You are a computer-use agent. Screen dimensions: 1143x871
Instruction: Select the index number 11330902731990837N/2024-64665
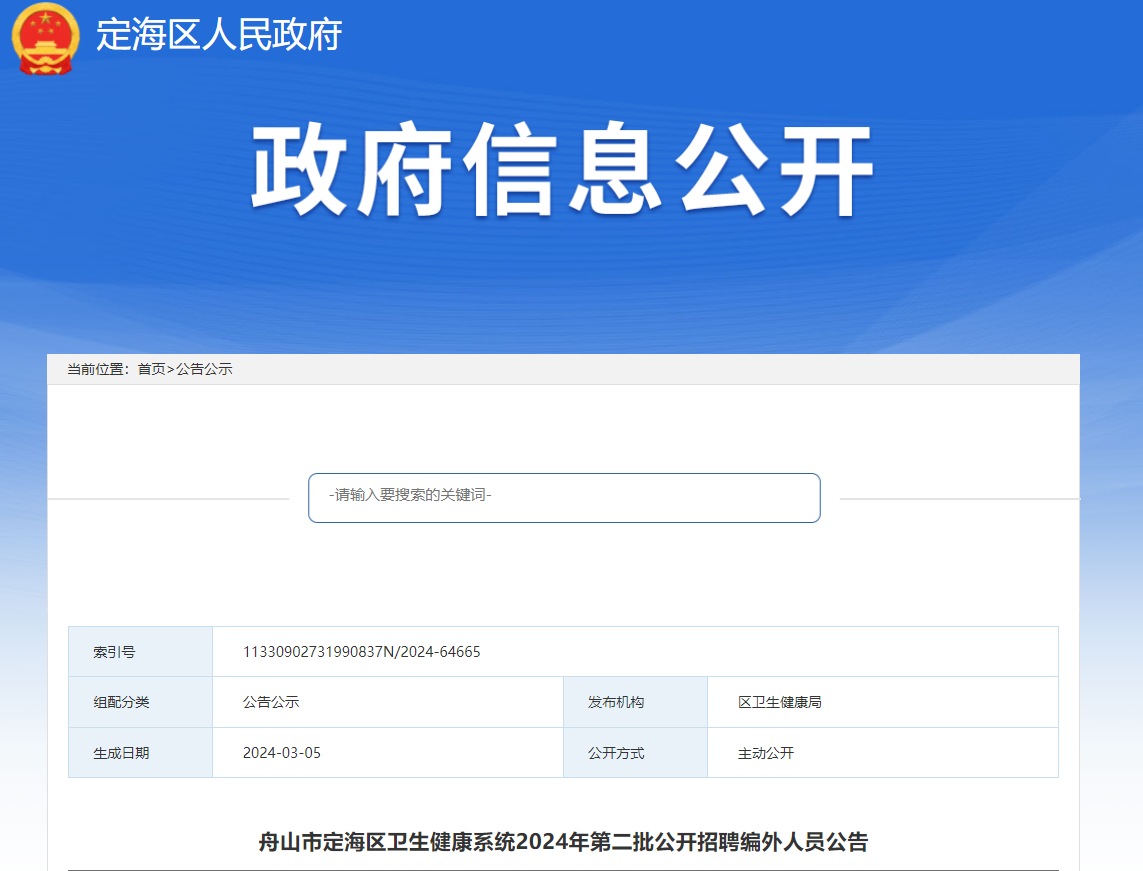click(361, 652)
